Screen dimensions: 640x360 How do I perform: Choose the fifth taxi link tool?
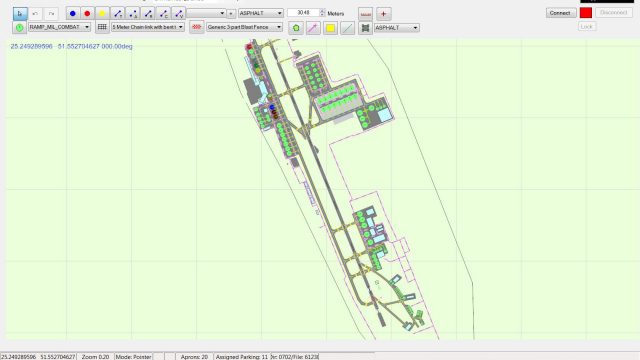[x=179, y=13]
